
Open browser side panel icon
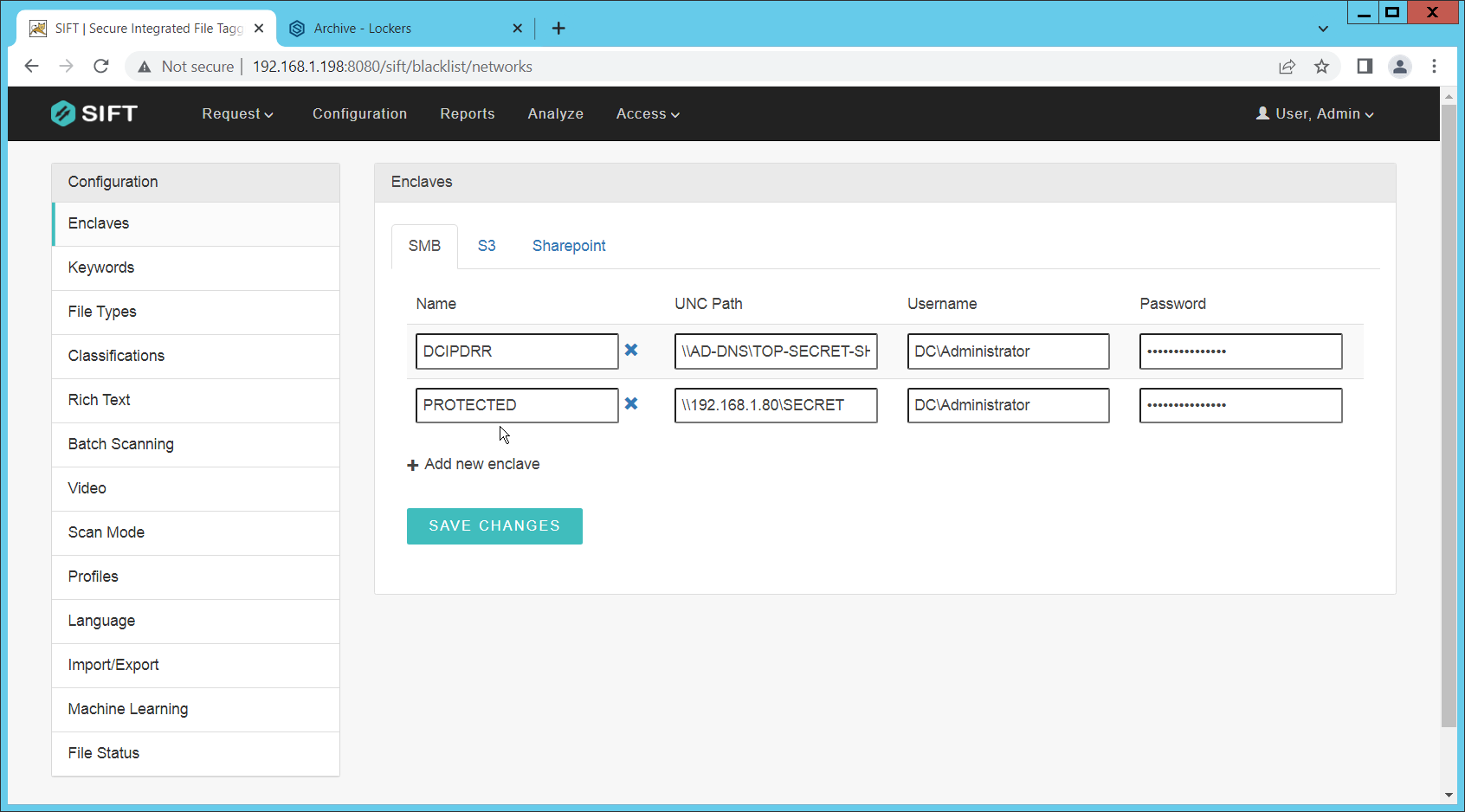pyautogui.click(x=1365, y=67)
